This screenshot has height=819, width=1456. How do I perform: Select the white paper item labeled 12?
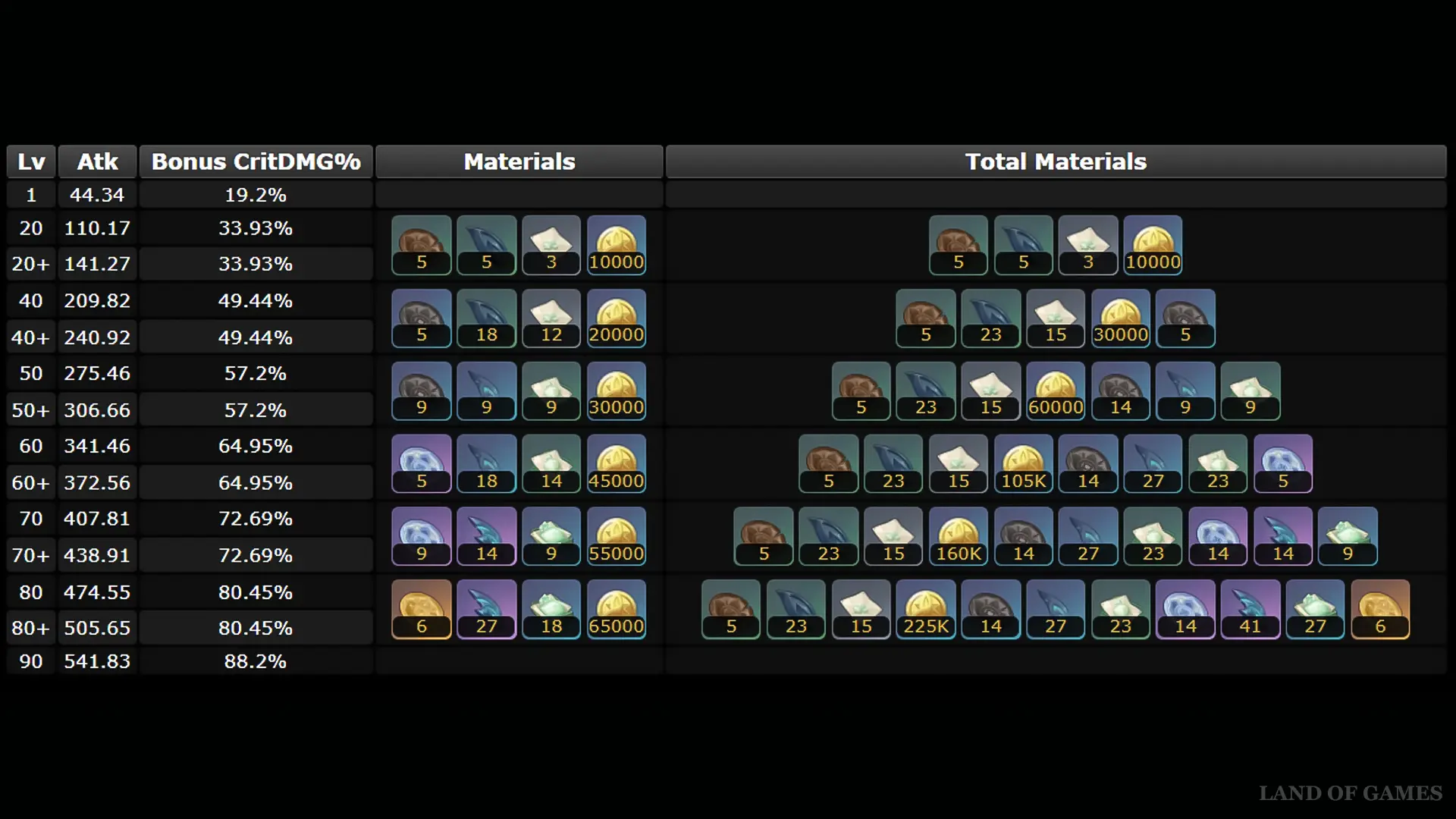(551, 318)
